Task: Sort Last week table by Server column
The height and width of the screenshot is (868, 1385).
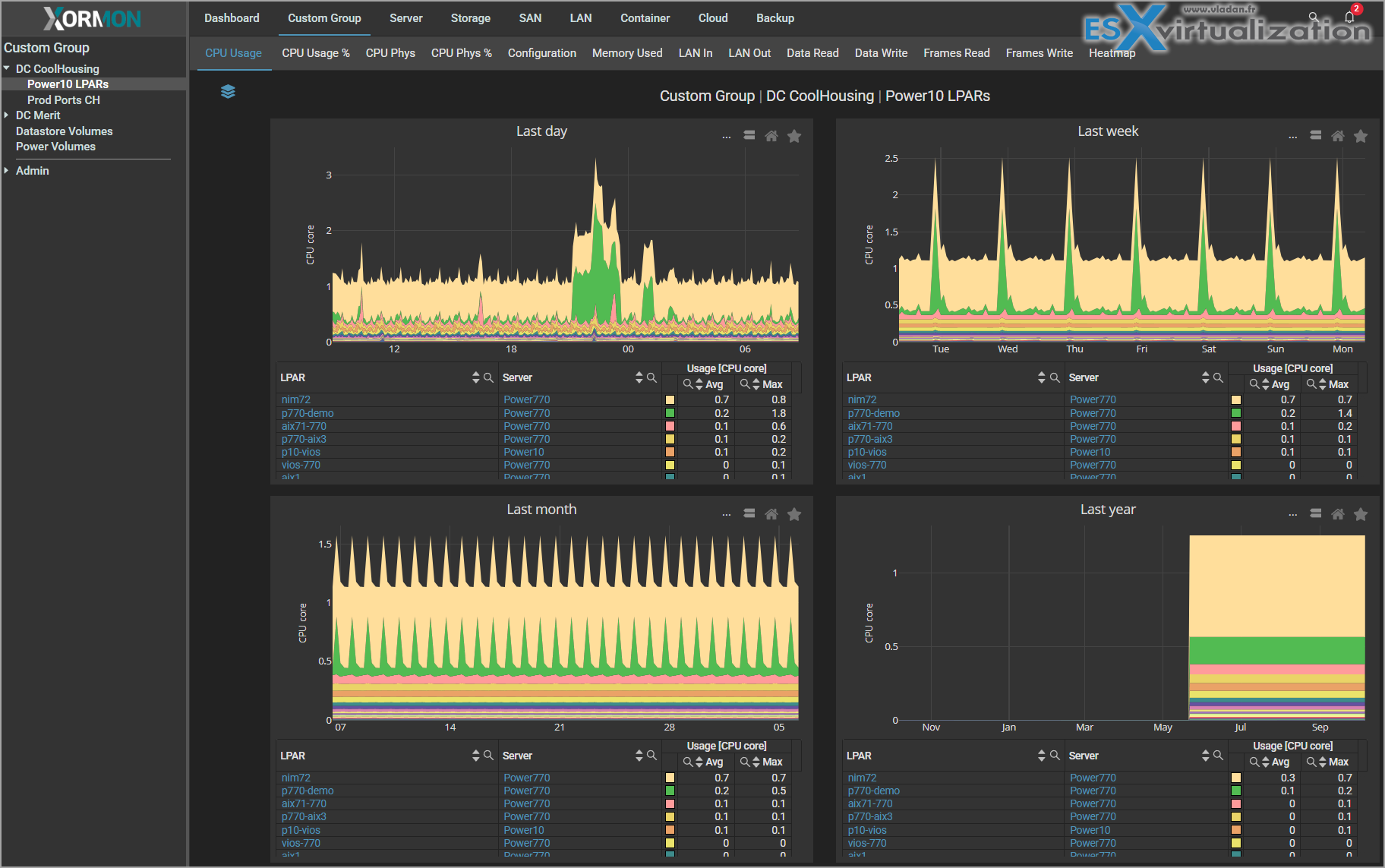Action: click(1205, 377)
